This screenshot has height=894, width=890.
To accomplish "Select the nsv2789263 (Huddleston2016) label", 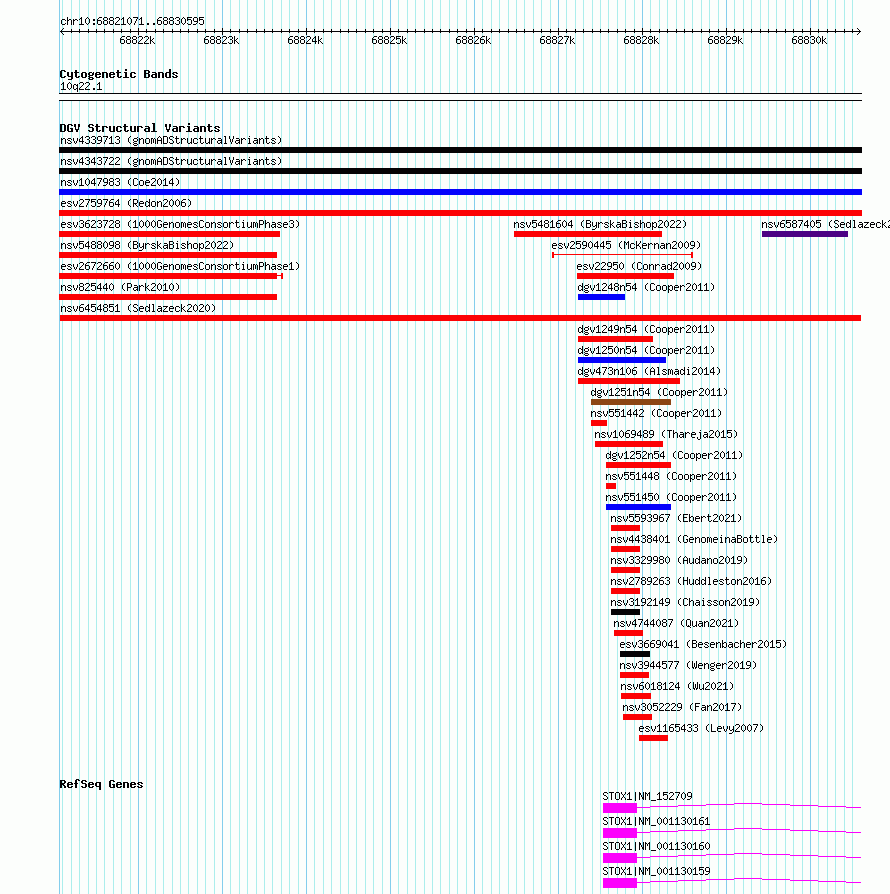I will pyautogui.click(x=691, y=582).
